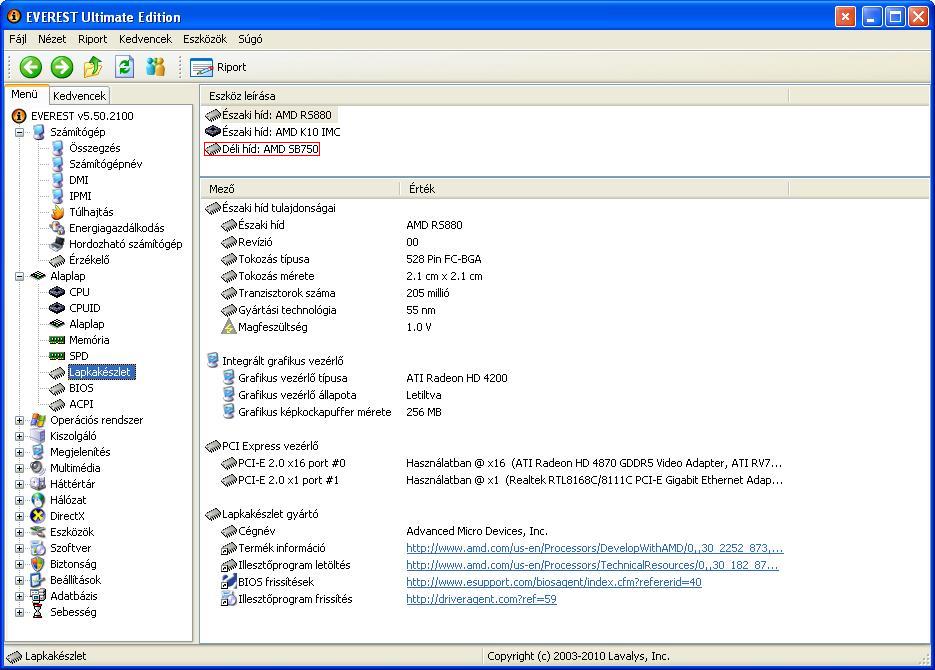Click the Adatbázis icon in the tree
This screenshot has width=935, height=670.
pyautogui.click(x=38, y=595)
